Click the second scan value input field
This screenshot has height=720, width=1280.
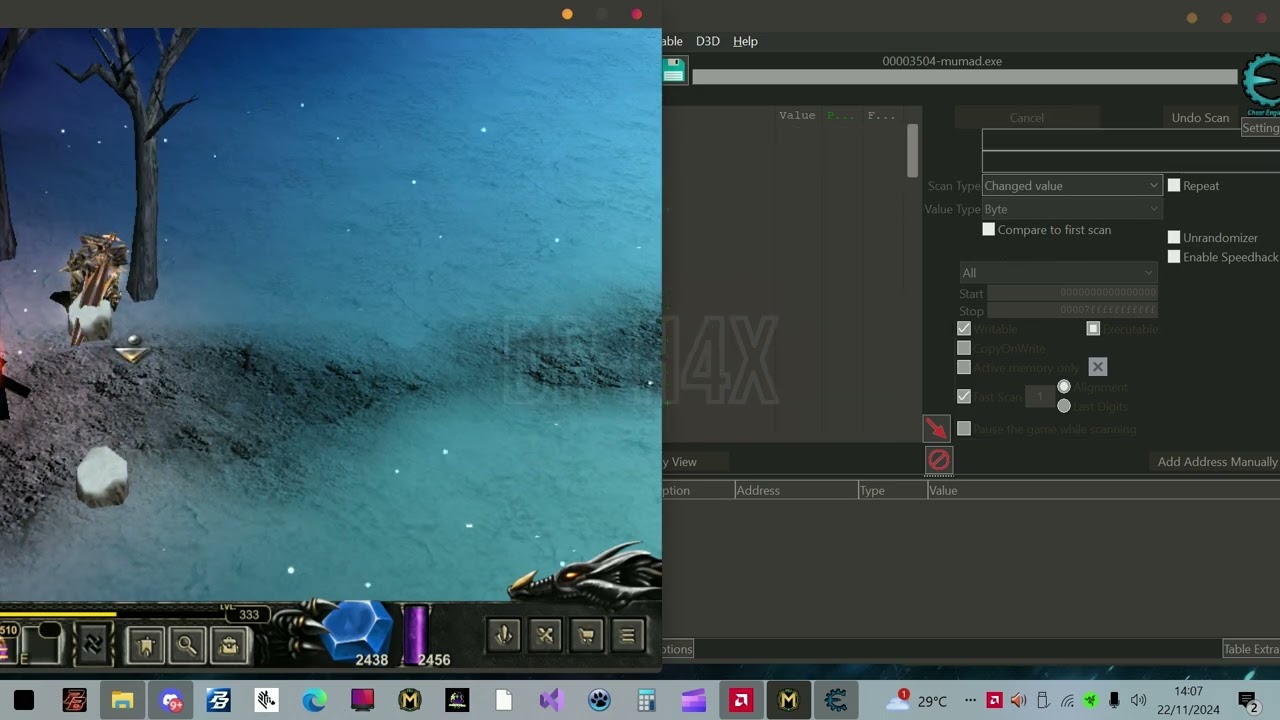(x=1131, y=162)
